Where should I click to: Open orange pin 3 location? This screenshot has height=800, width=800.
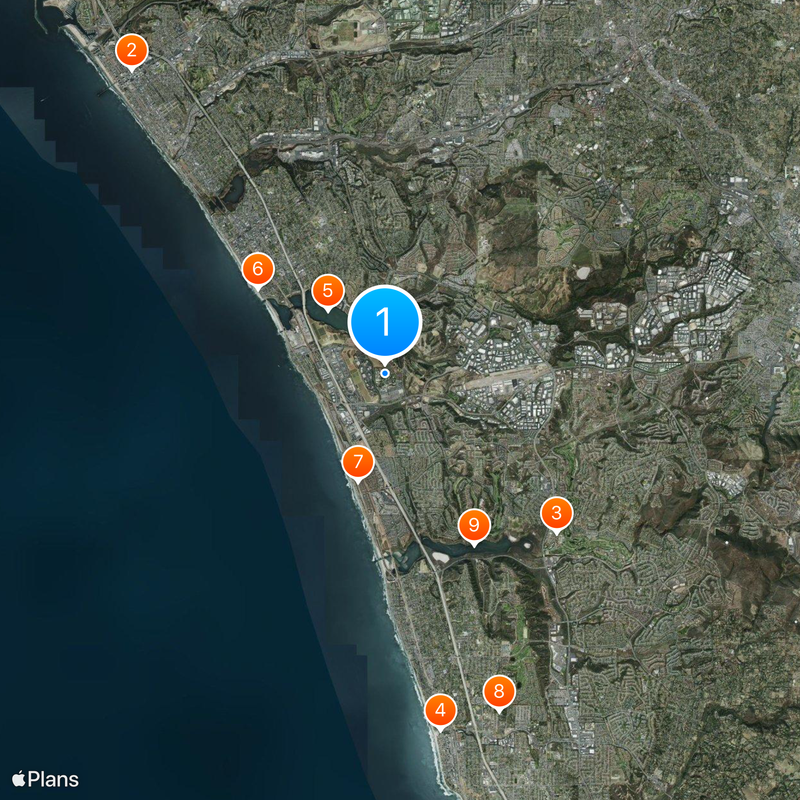556,514
